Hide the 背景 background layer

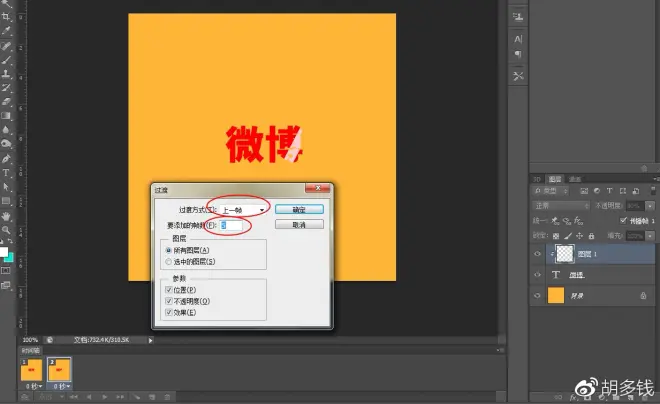[537, 295]
